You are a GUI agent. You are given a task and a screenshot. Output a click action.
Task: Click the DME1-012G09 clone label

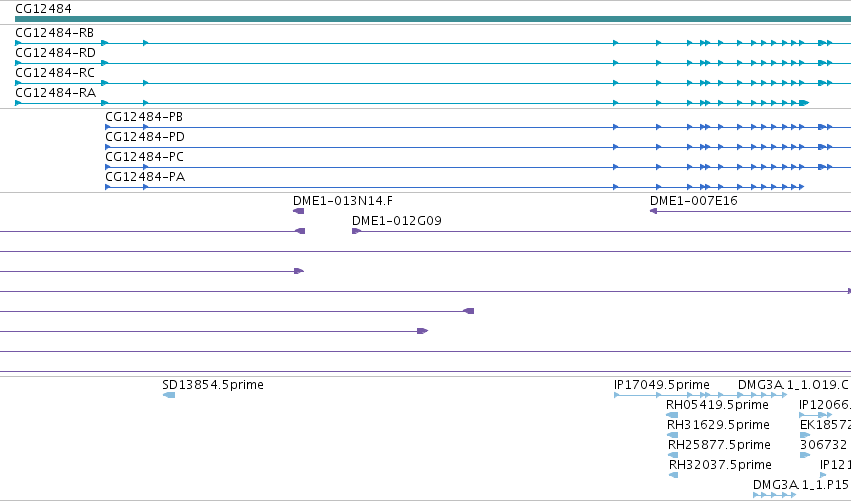[397, 221]
